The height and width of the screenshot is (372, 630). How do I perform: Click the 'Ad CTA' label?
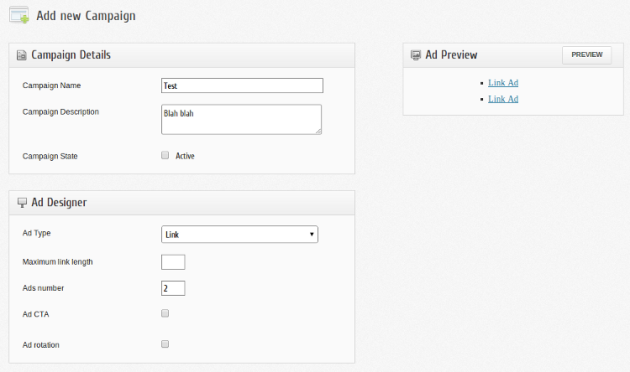[36, 314]
